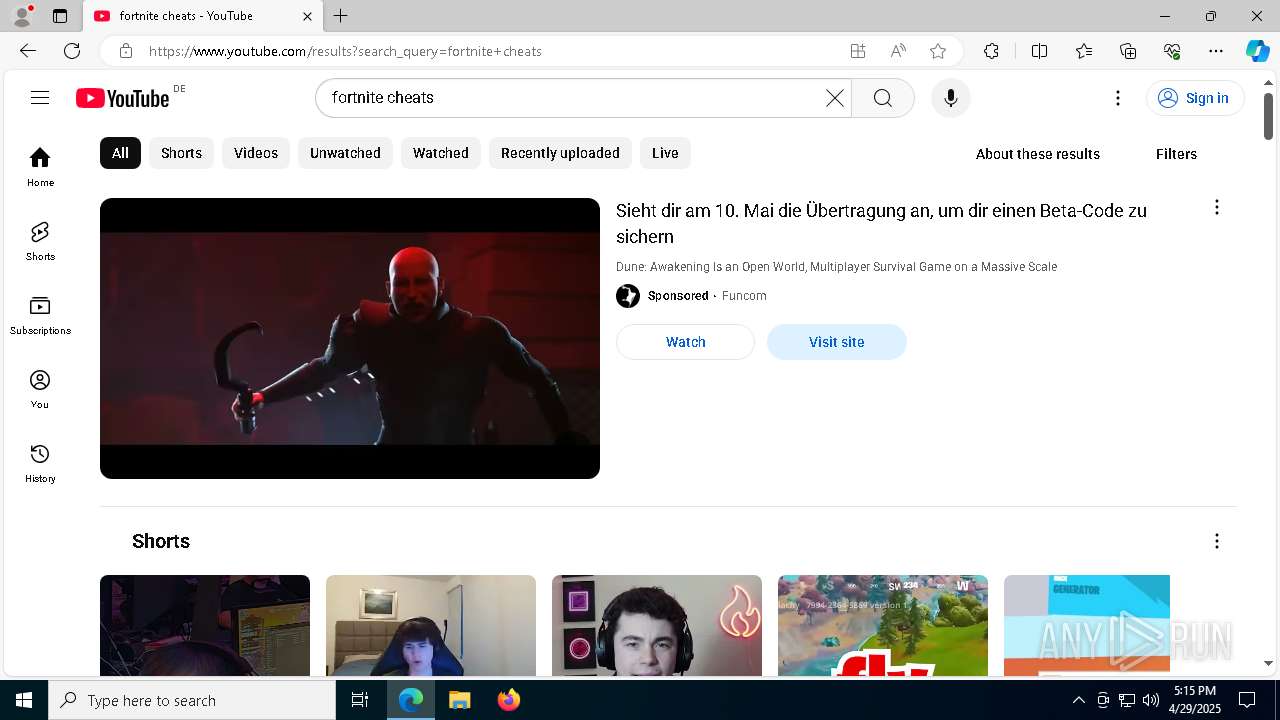Sign in to YouTube
Image resolution: width=1280 pixels, height=720 pixels.
pos(1195,98)
